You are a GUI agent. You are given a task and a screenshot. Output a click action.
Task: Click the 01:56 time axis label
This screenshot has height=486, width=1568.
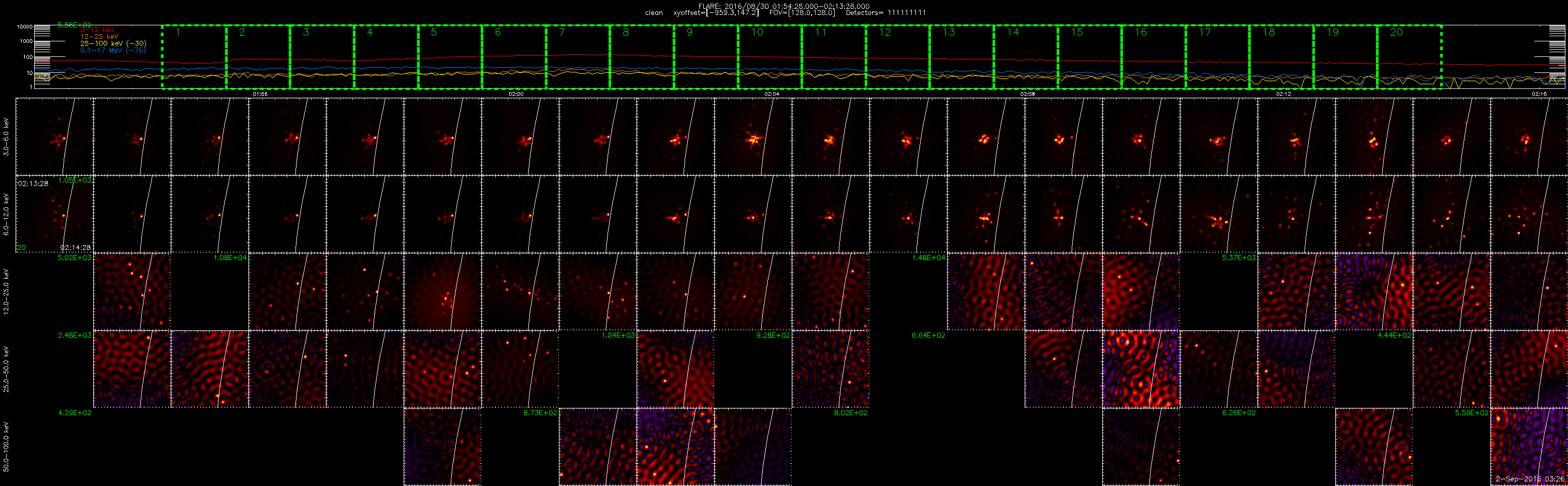(x=260, y=94)
